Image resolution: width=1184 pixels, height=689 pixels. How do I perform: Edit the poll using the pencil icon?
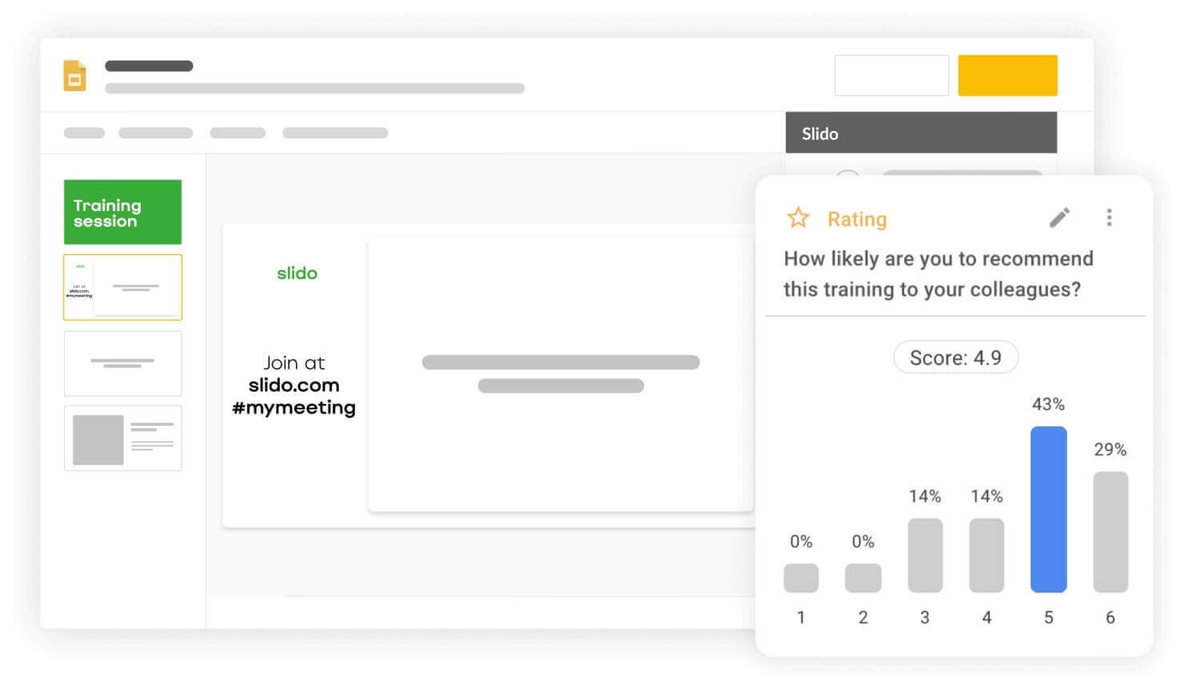pyautogui.click(x=1060, y=217)
